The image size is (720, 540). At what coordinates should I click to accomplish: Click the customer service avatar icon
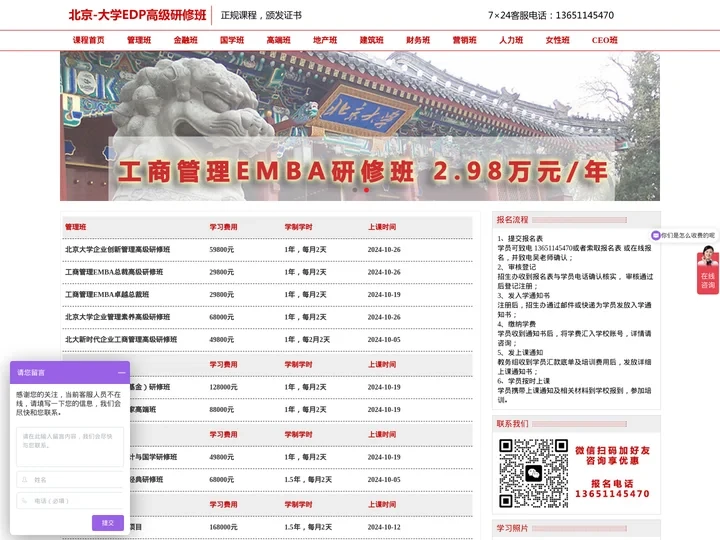click(708, 256)
